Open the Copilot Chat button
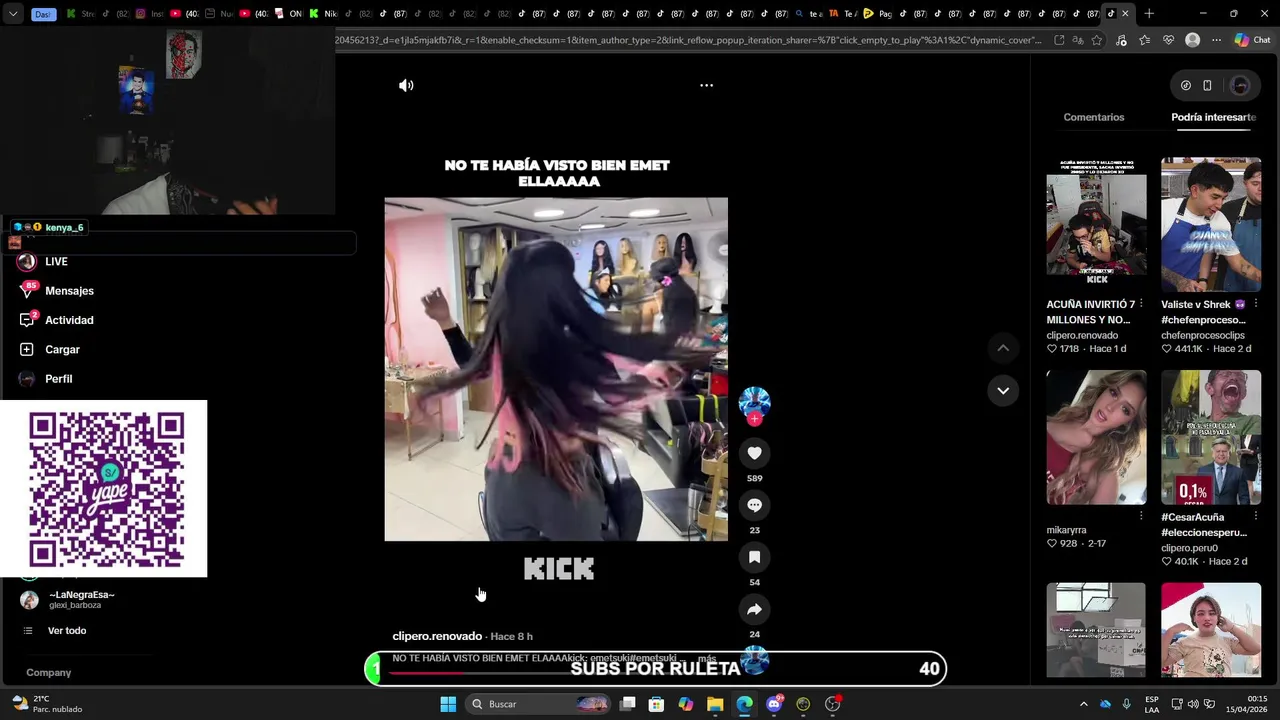This screenshot has width=1280, height=720. coord(1252,40)
